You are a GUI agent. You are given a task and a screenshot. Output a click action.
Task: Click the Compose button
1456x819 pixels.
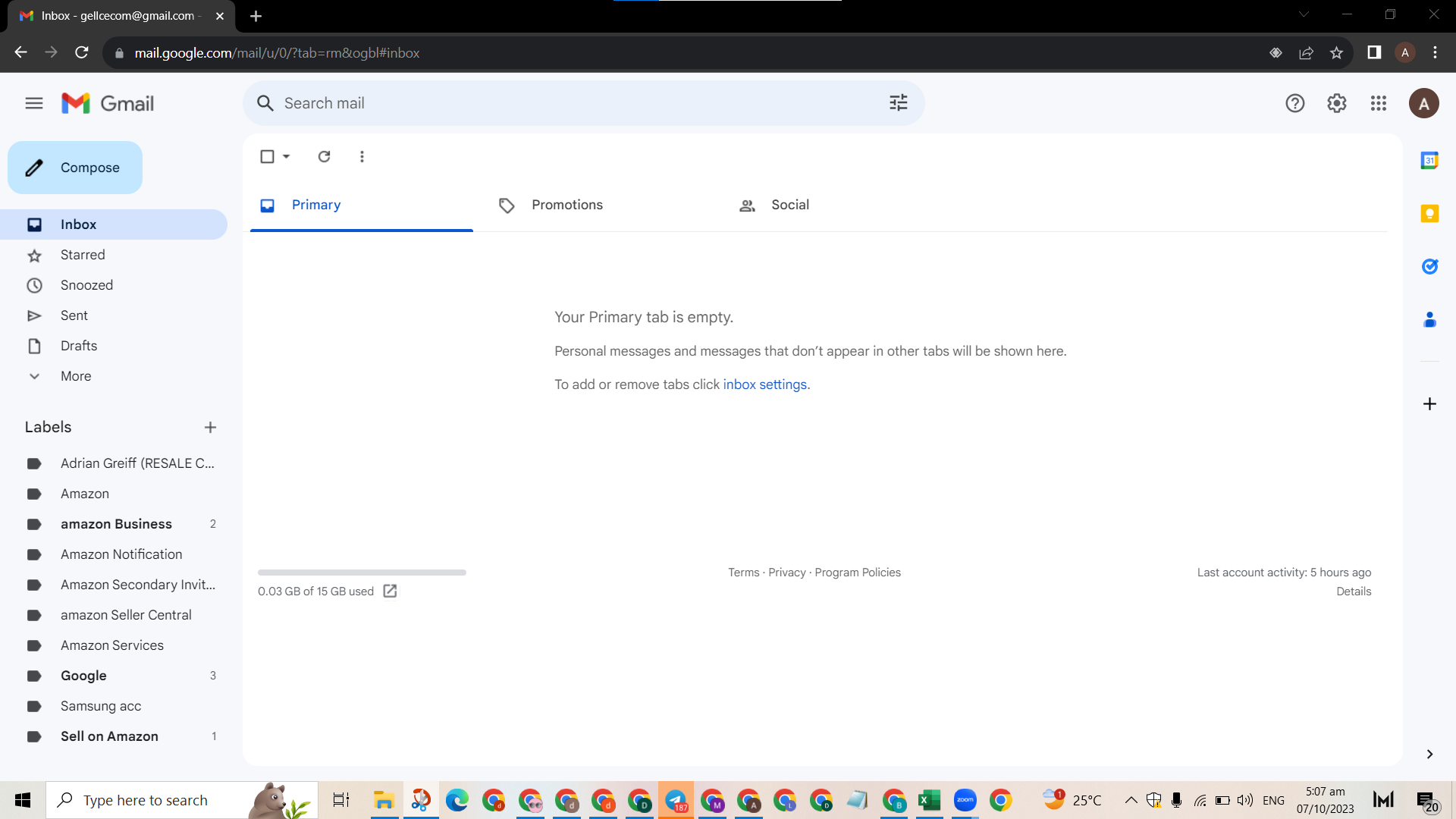(x=75, y=168)
